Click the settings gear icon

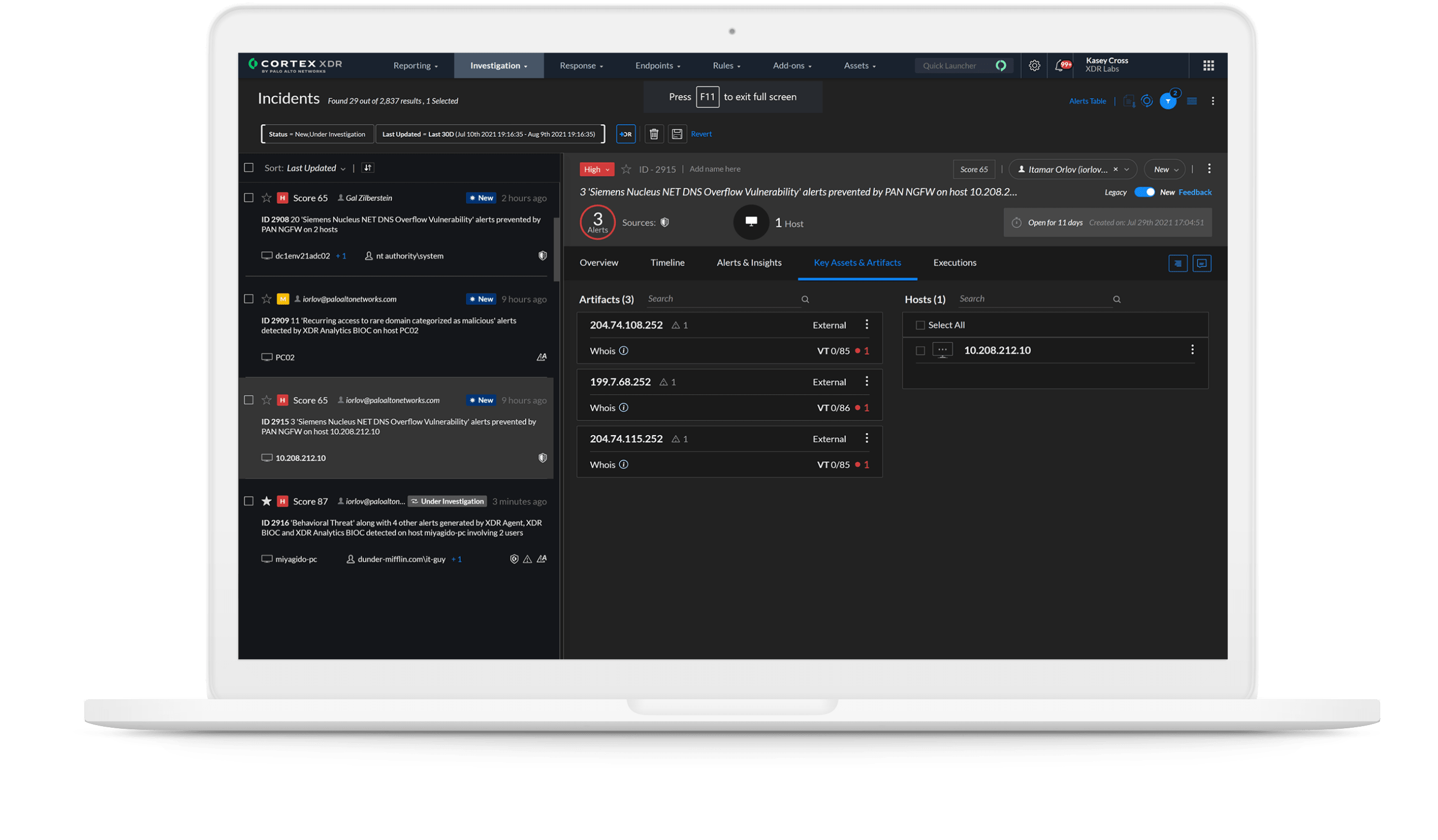pos(1034,66)
